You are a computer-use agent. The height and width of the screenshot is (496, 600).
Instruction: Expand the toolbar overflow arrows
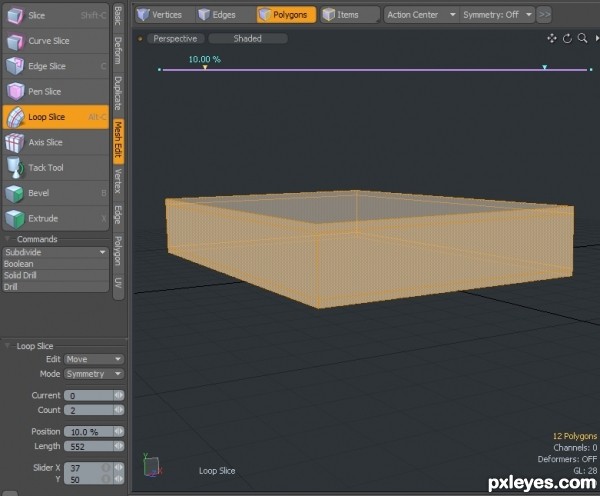point(544,15)
